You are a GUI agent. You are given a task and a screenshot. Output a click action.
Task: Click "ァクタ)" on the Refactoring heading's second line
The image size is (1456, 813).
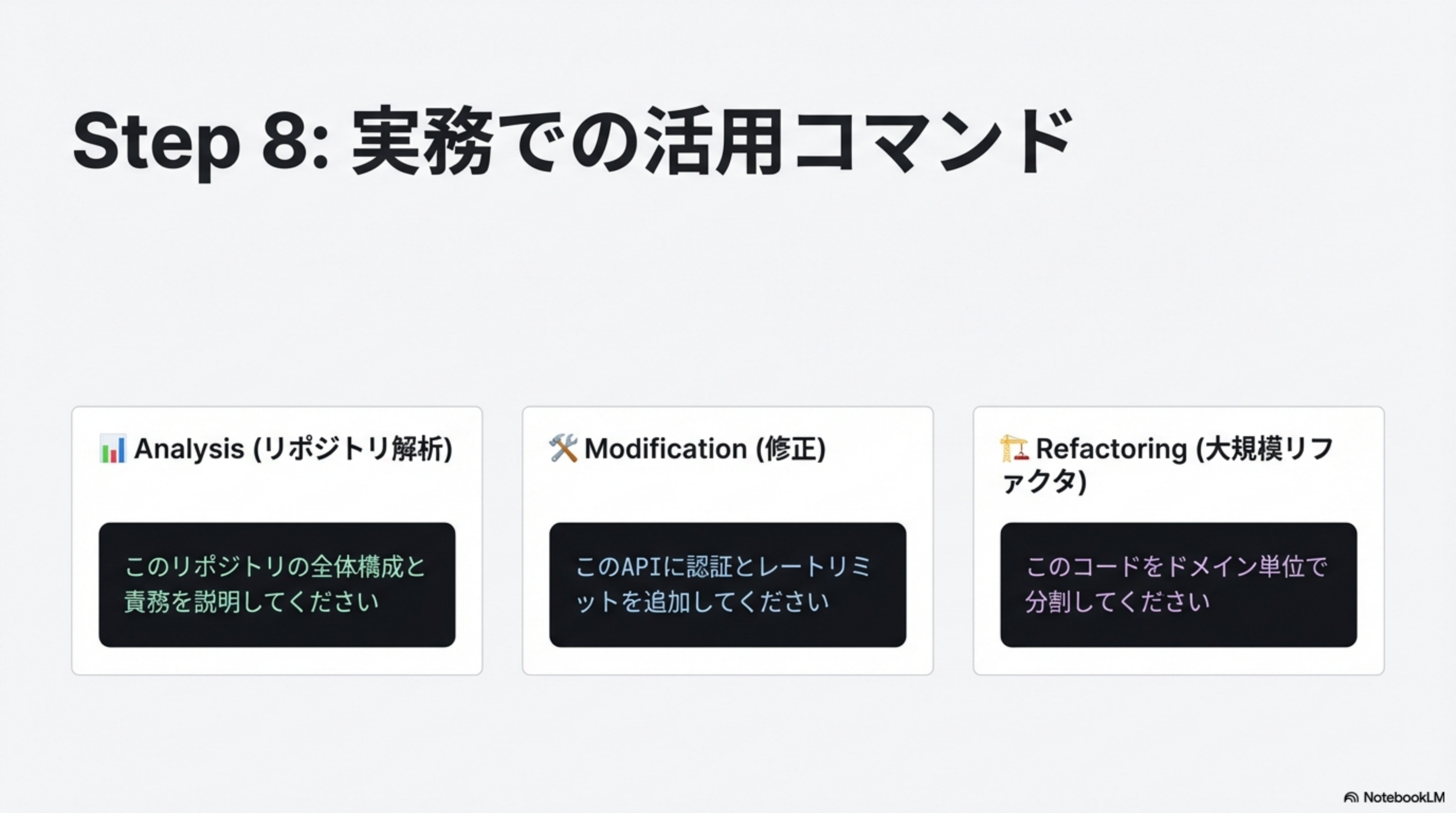[x=1043, y=483]
